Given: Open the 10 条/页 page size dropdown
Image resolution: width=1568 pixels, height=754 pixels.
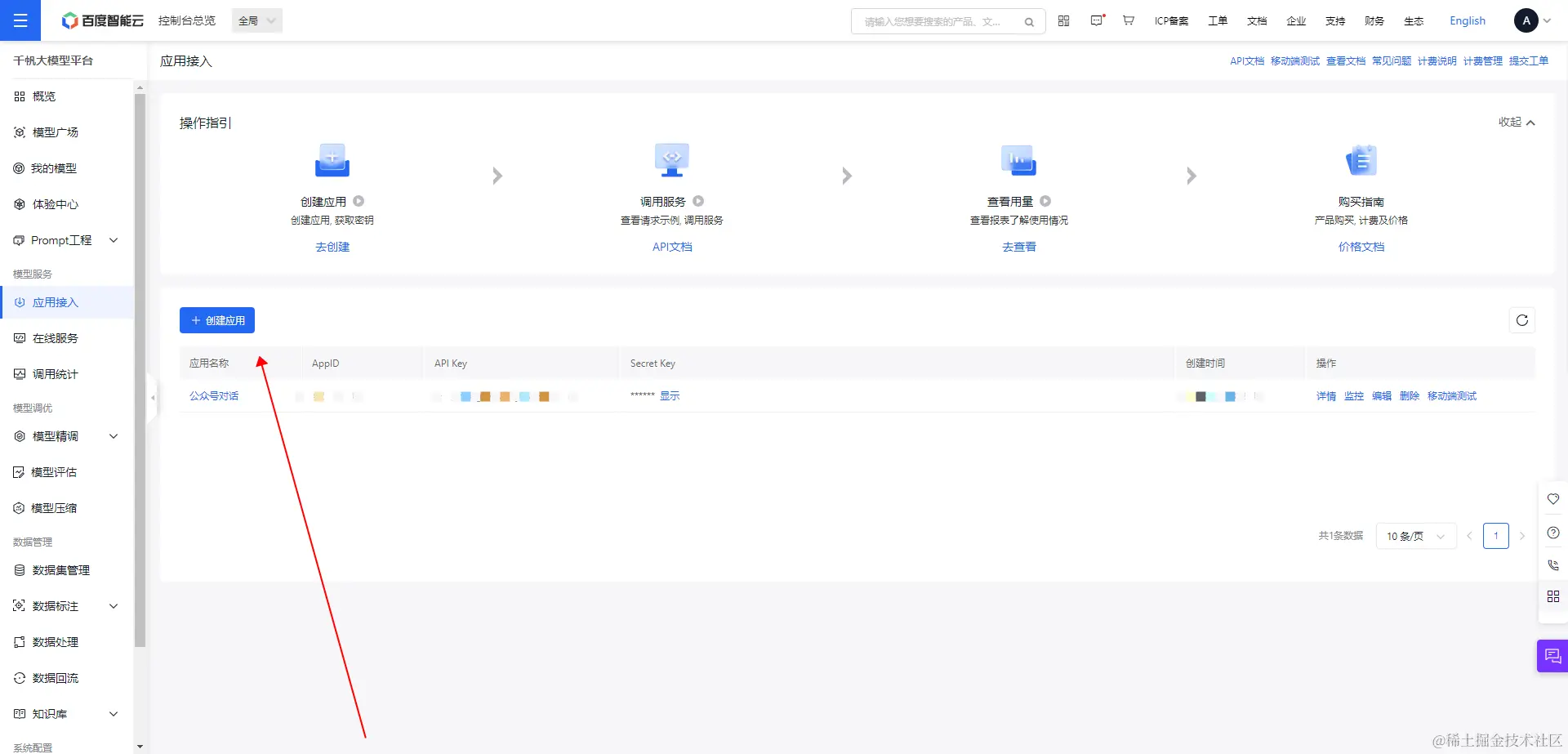Looking at the screenshot, I should click(1416, 536).
